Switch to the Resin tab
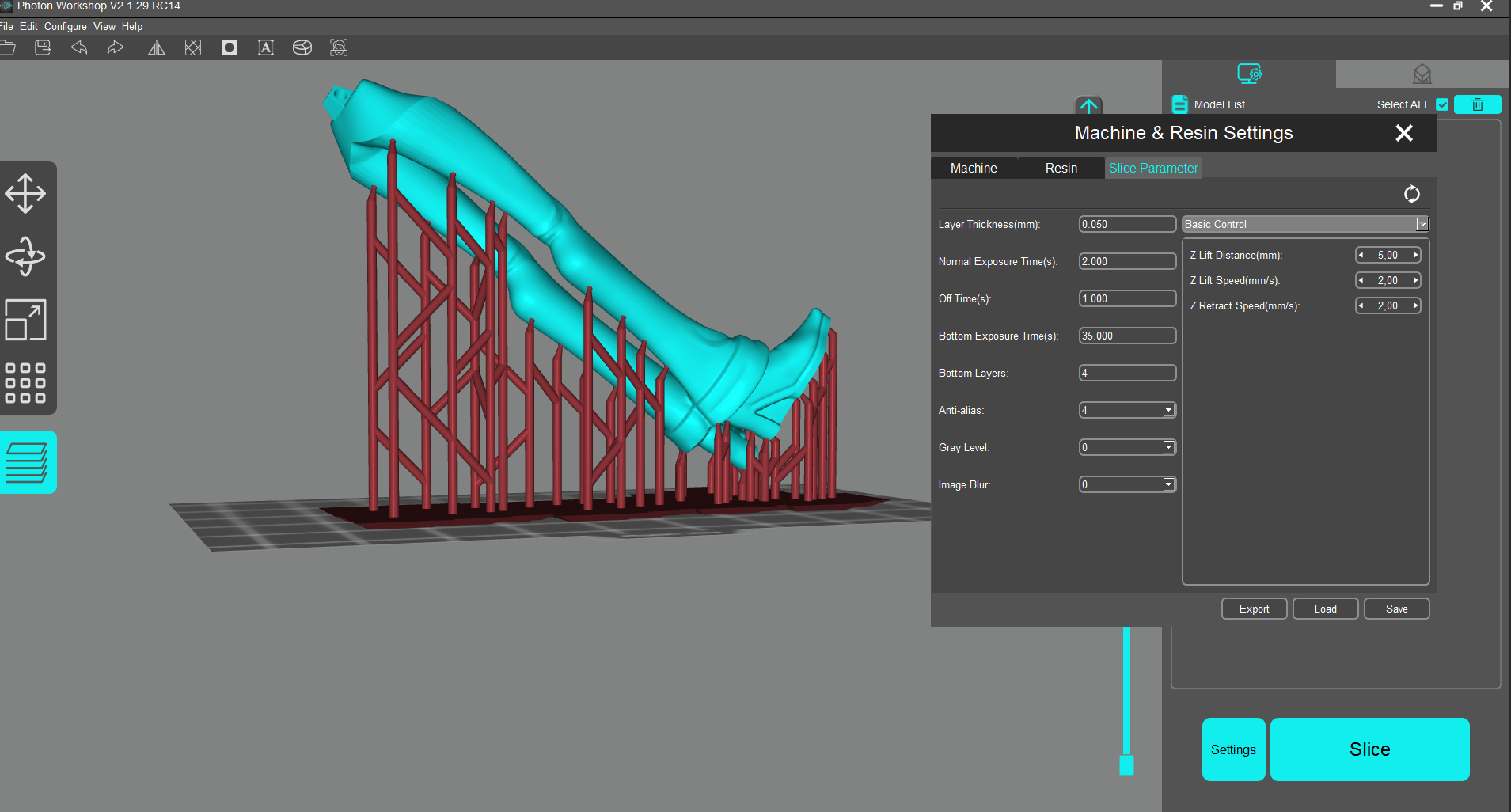The image size is (1511, 812). tap(1061, 168)
